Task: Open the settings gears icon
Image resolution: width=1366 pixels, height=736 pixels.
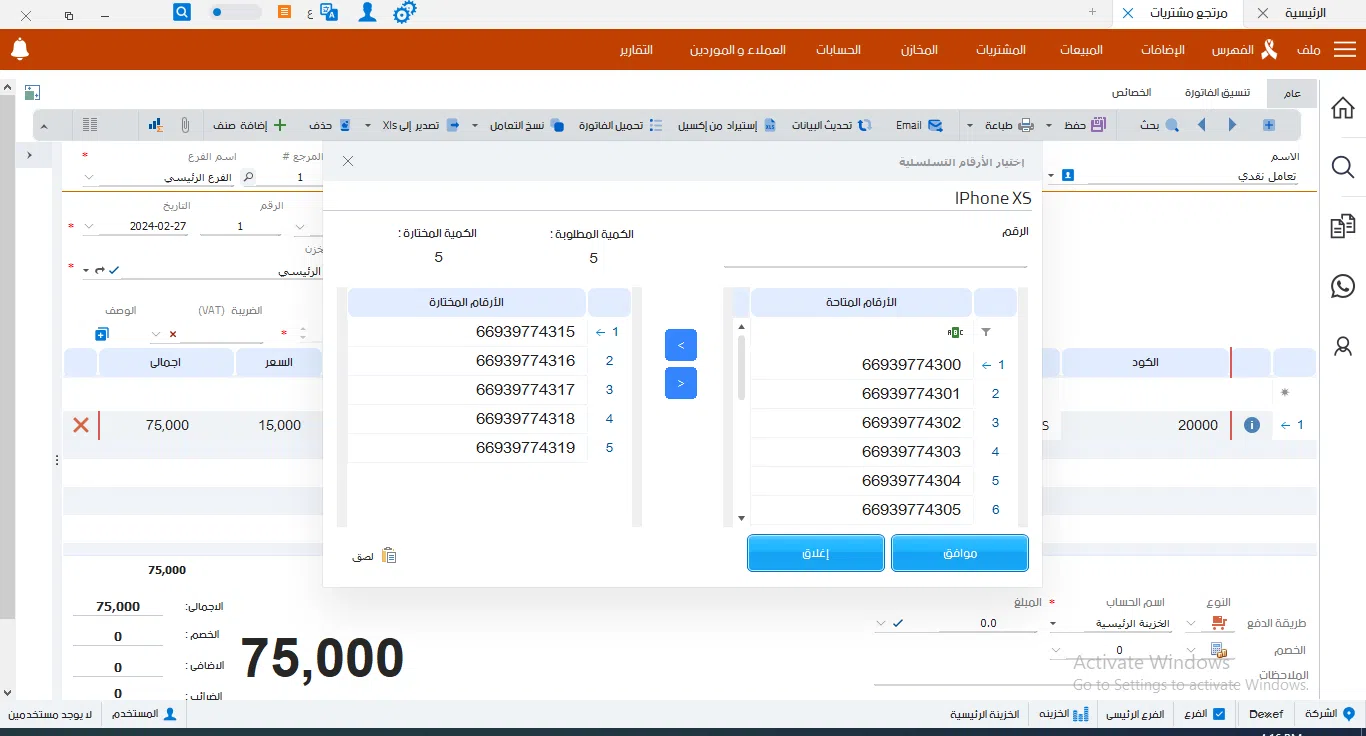Action: [x=404, y=13]
